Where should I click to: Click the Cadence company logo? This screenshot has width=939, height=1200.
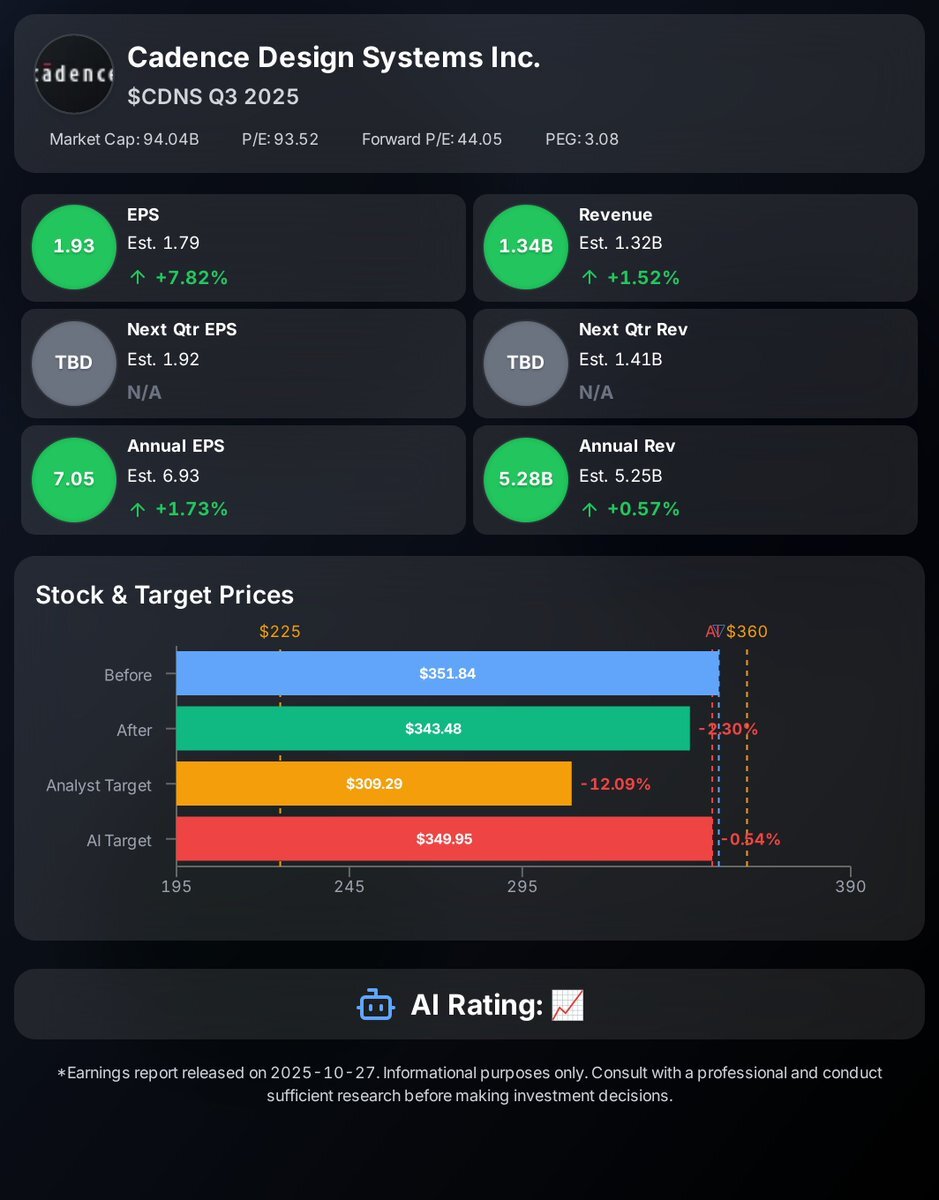[x=74, y=74]
